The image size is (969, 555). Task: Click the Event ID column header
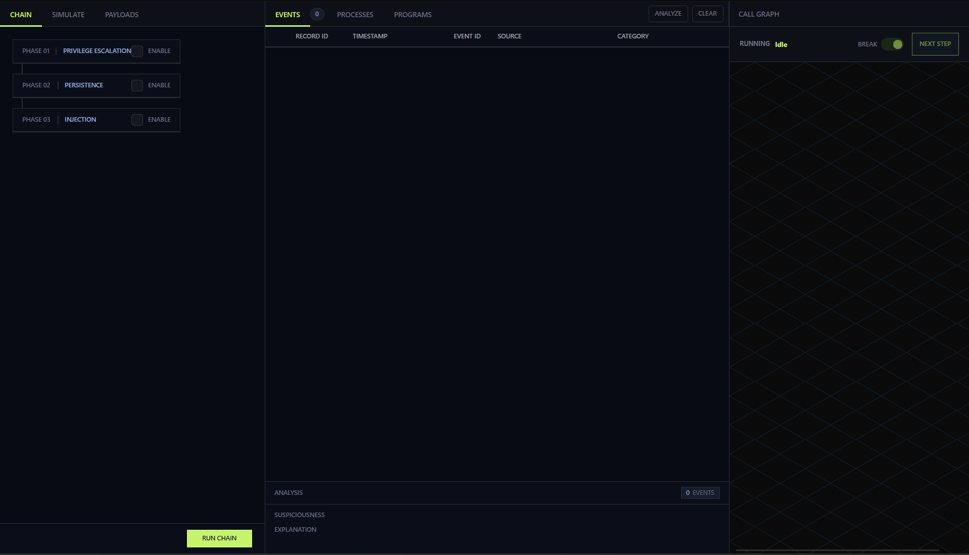(467, 36)
